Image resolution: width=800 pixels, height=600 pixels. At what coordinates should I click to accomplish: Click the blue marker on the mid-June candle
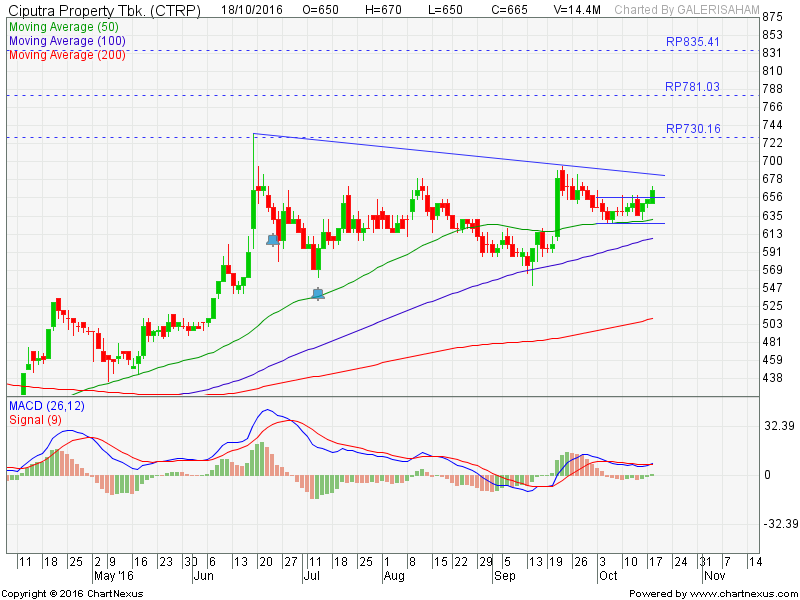(272, 240)
